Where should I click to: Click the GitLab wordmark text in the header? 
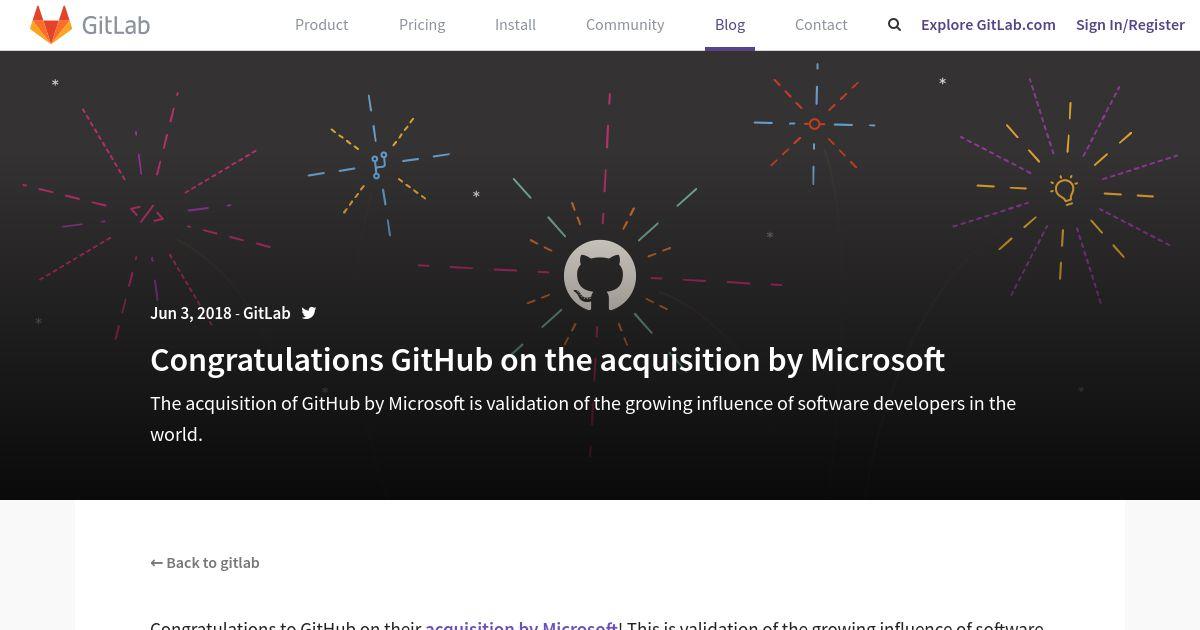pyautogui.click(x=116, y=25)
